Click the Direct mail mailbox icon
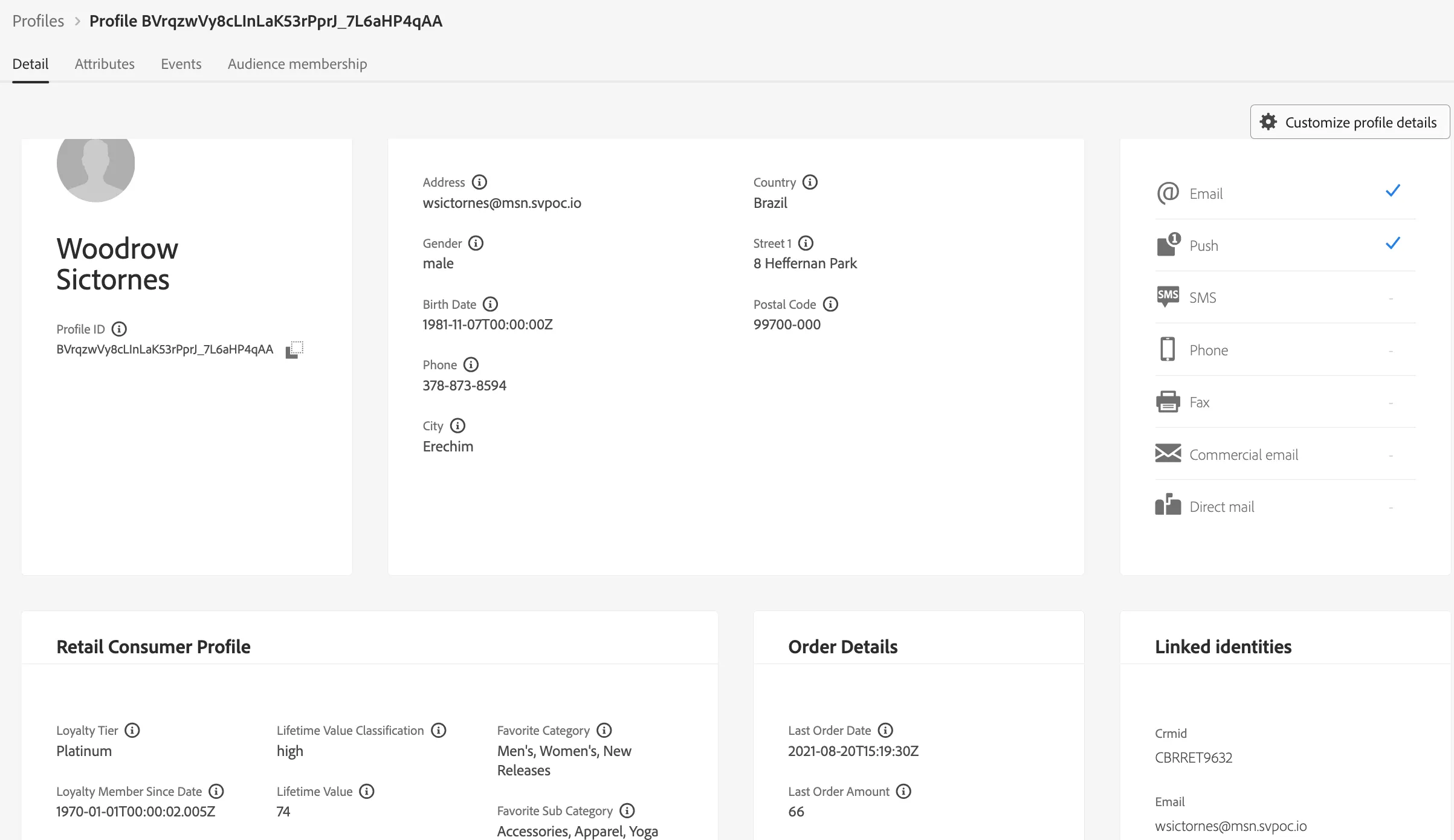This screenshot has height=840, width=1454. [1168, 505]
